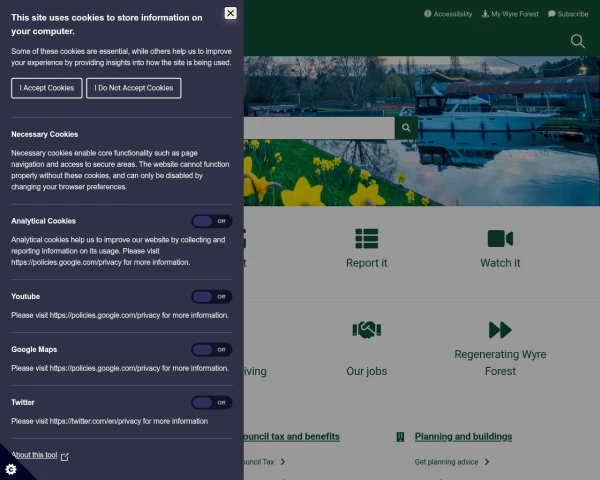Click the green search submit button
Screen dimensions: 600x480
tap(406, 128)
